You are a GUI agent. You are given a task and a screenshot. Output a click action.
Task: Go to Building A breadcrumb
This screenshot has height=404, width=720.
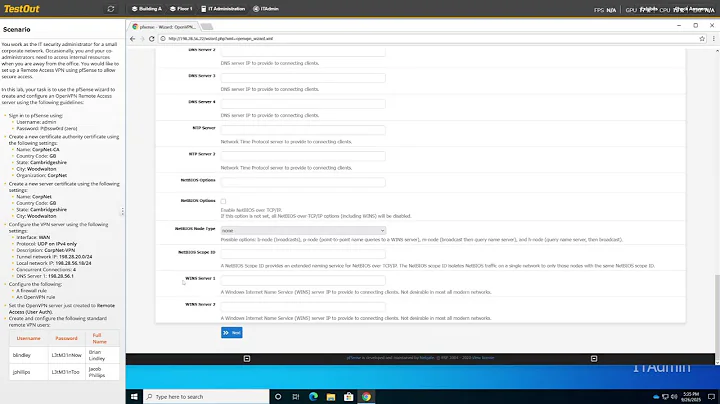[x=146, y=9]
